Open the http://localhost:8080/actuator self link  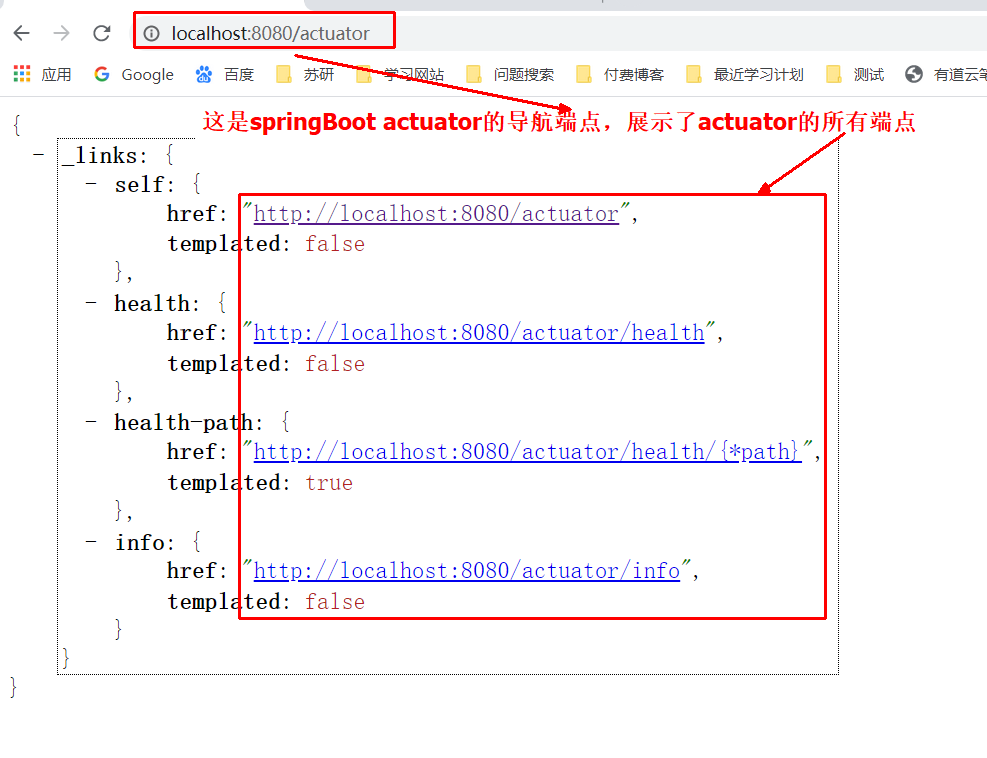pos(436,214)
